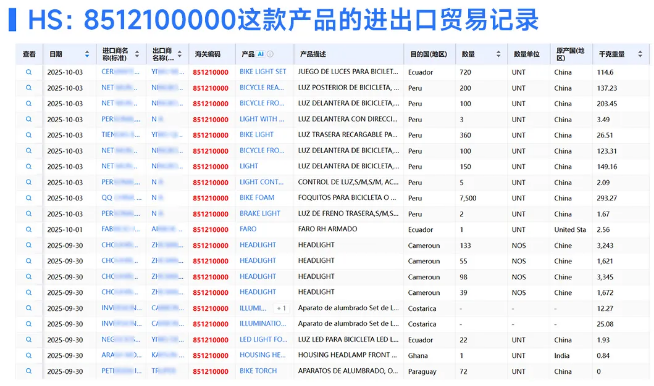Sort by 千克重量 column arrows
Screen dimensions: 654x386
coord(640,54)
